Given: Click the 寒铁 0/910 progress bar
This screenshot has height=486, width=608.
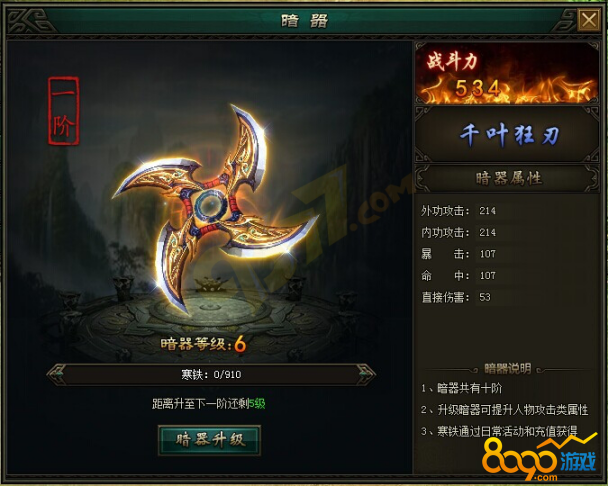Looking at the screenshot, I should pos(211,374).
